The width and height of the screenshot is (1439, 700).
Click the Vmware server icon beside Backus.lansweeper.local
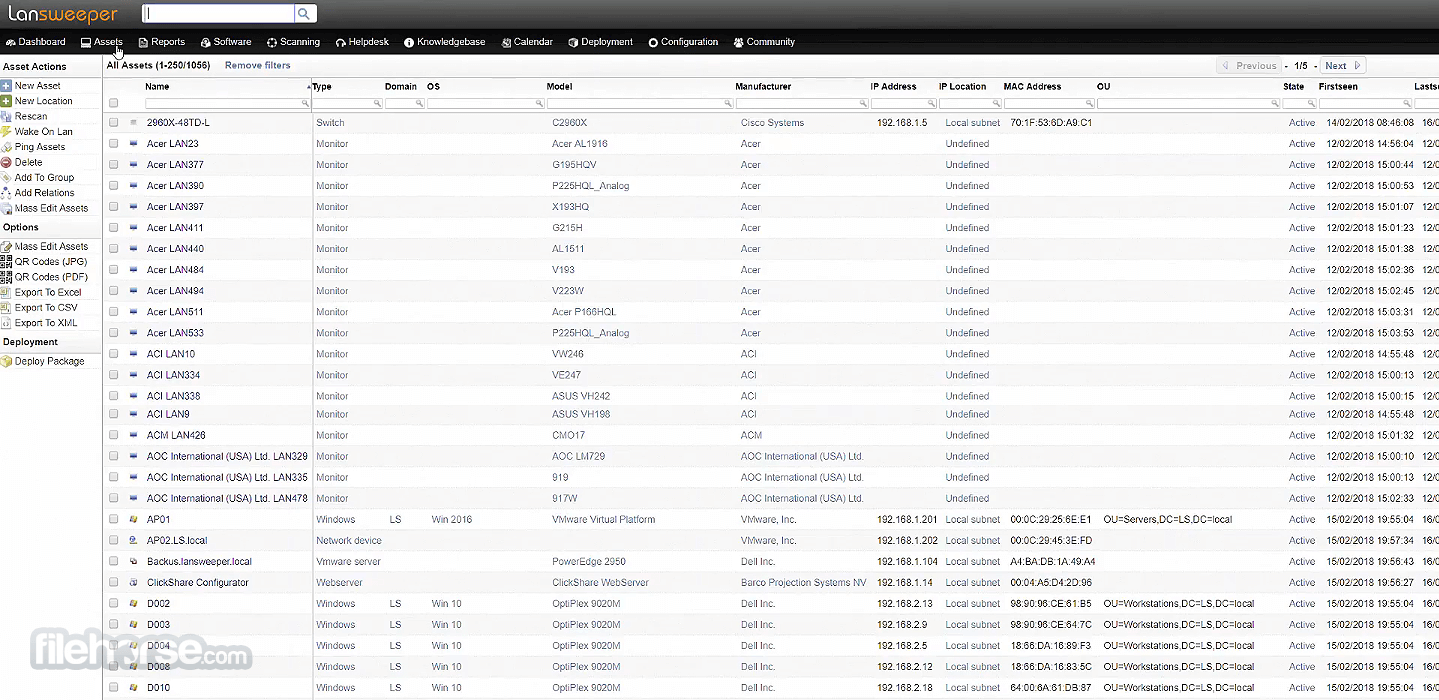[x=133, y=562]
